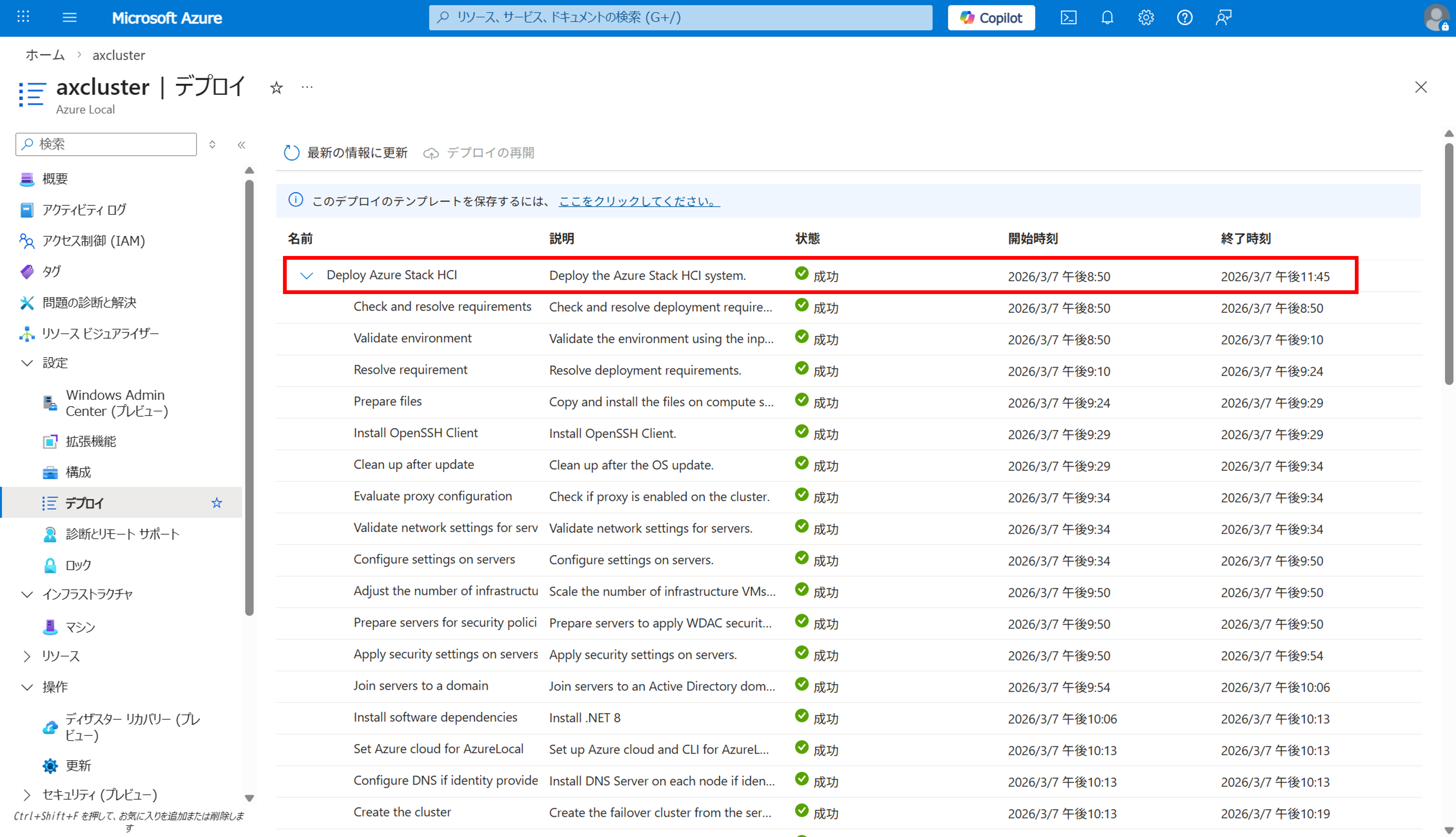The image size is (1456, 837).
Task: Expand the リソース section in sidebar
Action: (x=27, y=656)
